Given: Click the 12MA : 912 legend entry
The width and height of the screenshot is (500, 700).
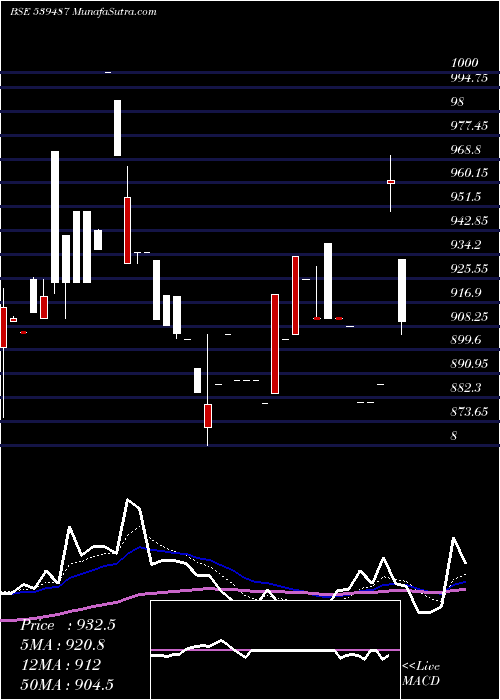Looking at the screenshot, I should pos(60,665).
